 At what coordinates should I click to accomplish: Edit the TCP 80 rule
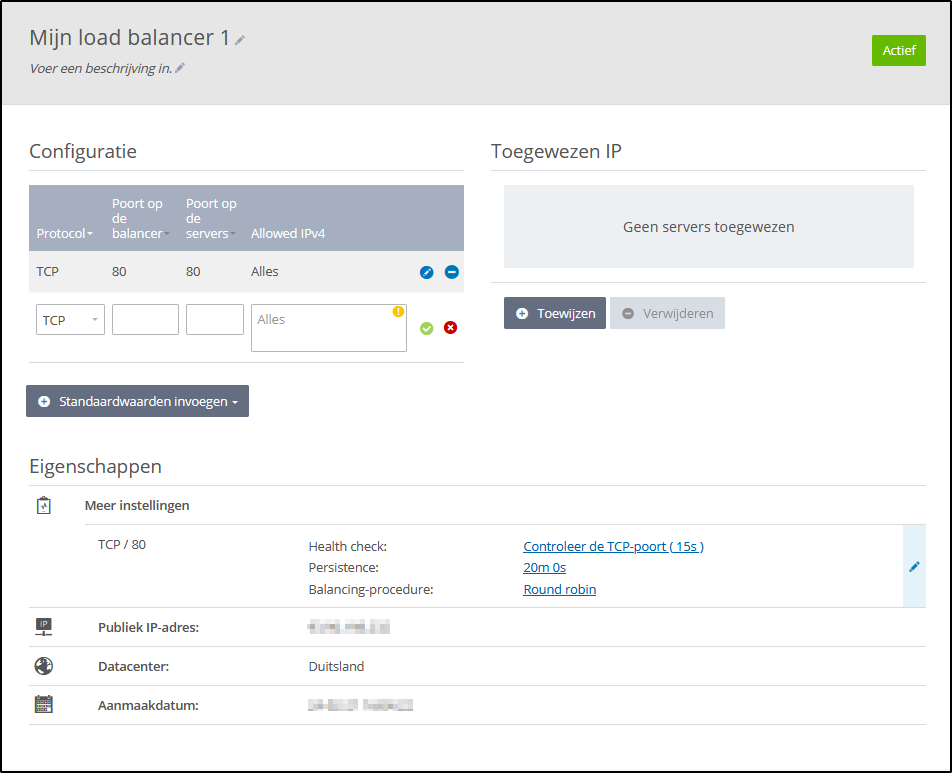coord(427,272)
